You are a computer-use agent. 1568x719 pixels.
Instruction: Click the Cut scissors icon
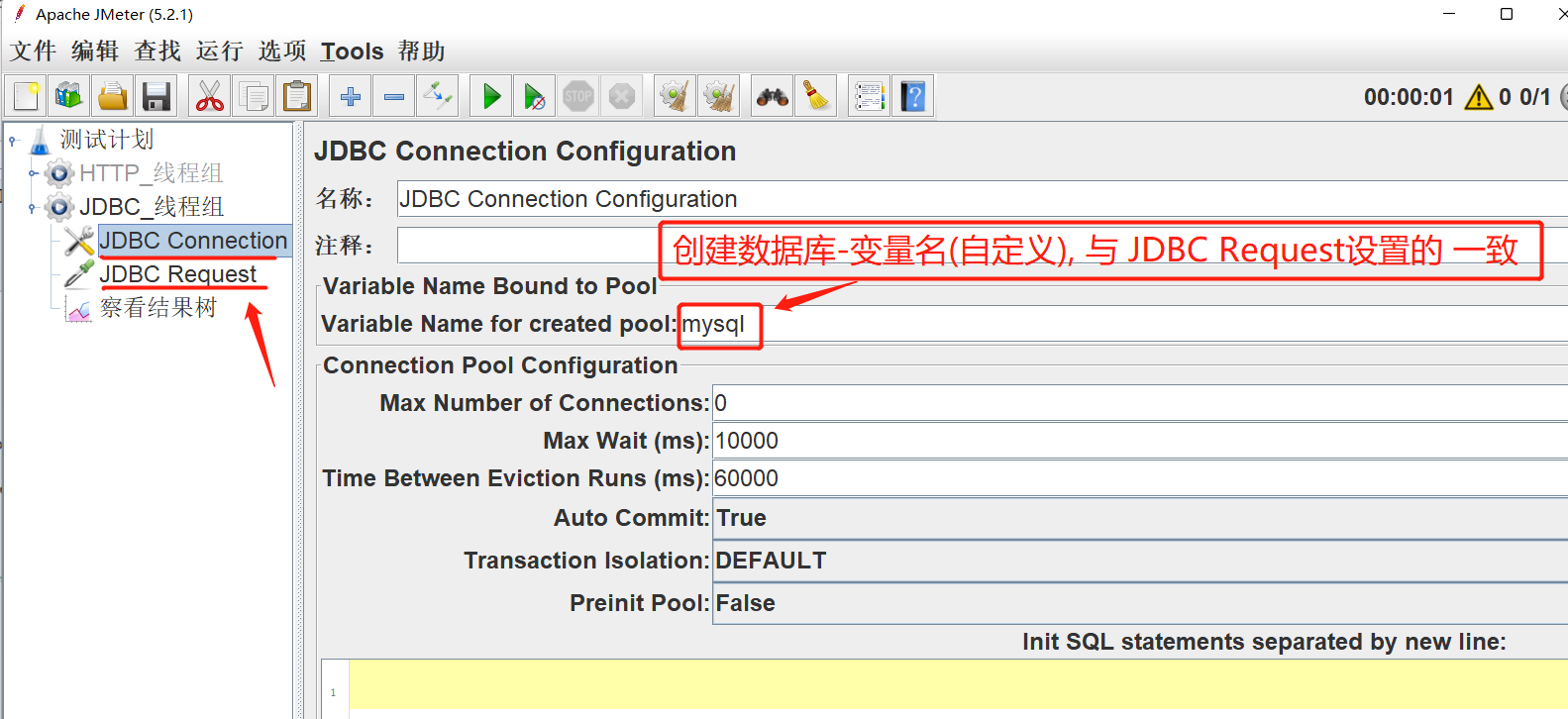(x=209, y=96)
